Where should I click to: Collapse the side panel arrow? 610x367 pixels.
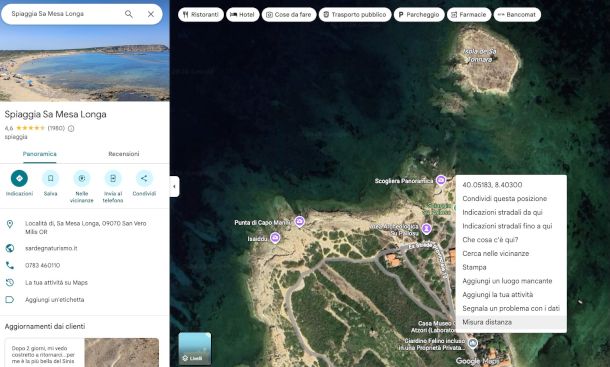pos(174,186)
